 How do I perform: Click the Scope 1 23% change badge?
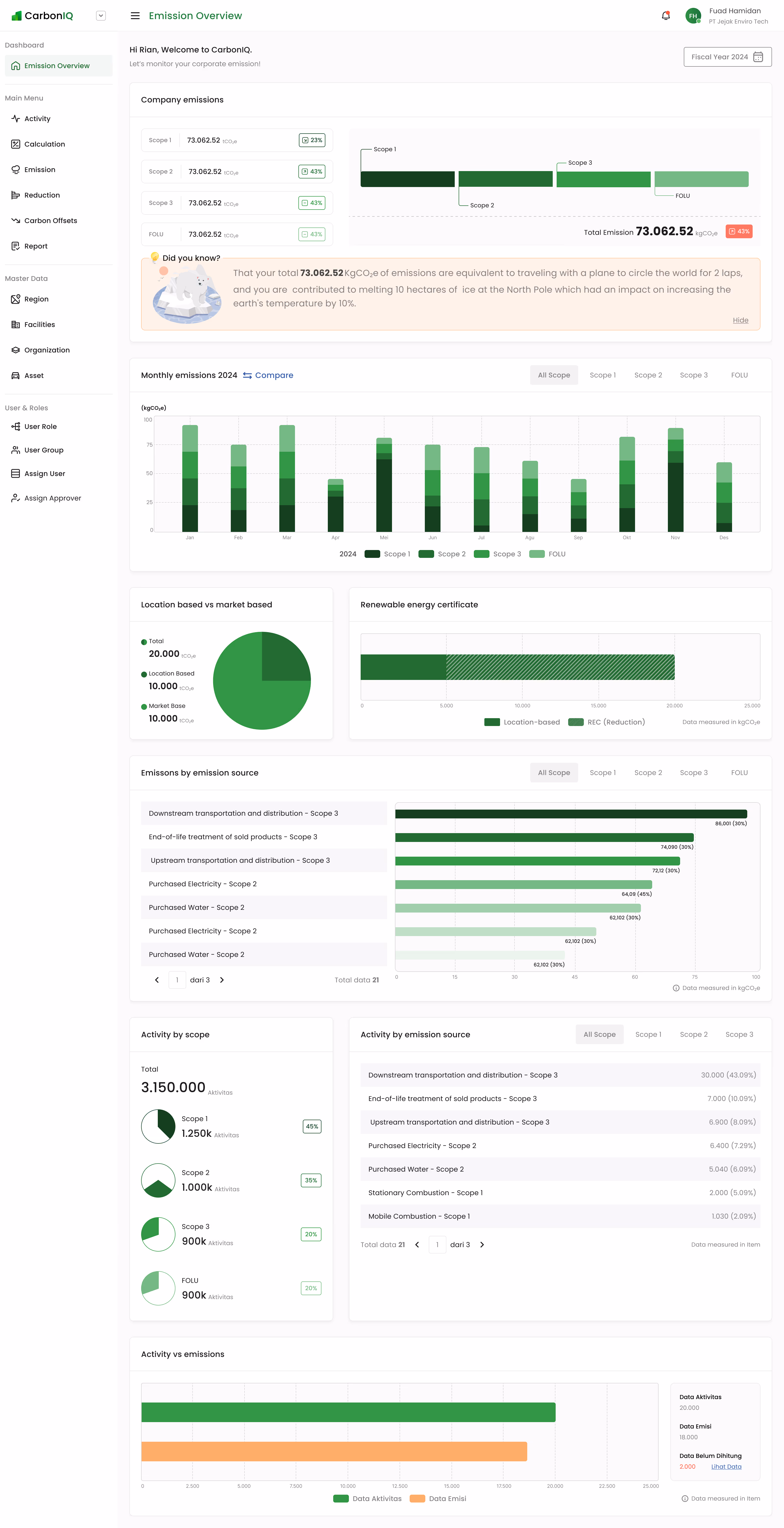[x=312, y=141]
